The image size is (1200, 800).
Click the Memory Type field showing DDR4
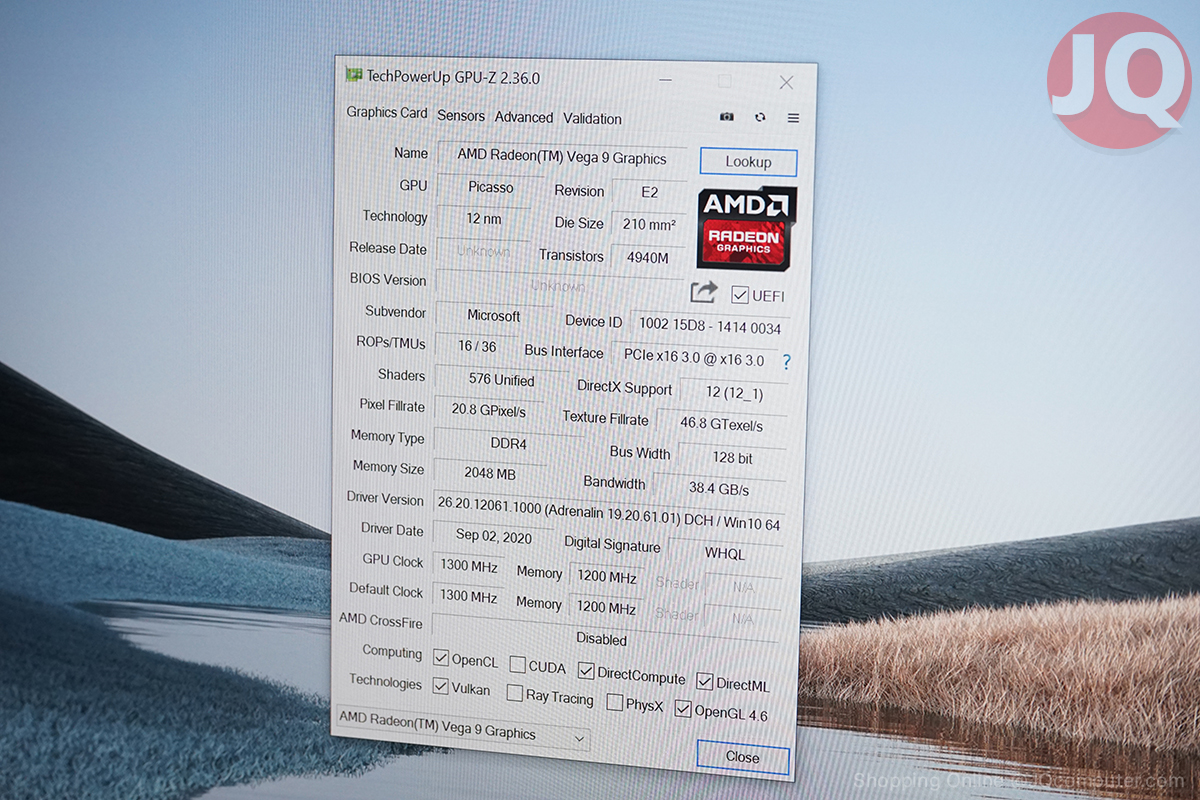point(508,443)
